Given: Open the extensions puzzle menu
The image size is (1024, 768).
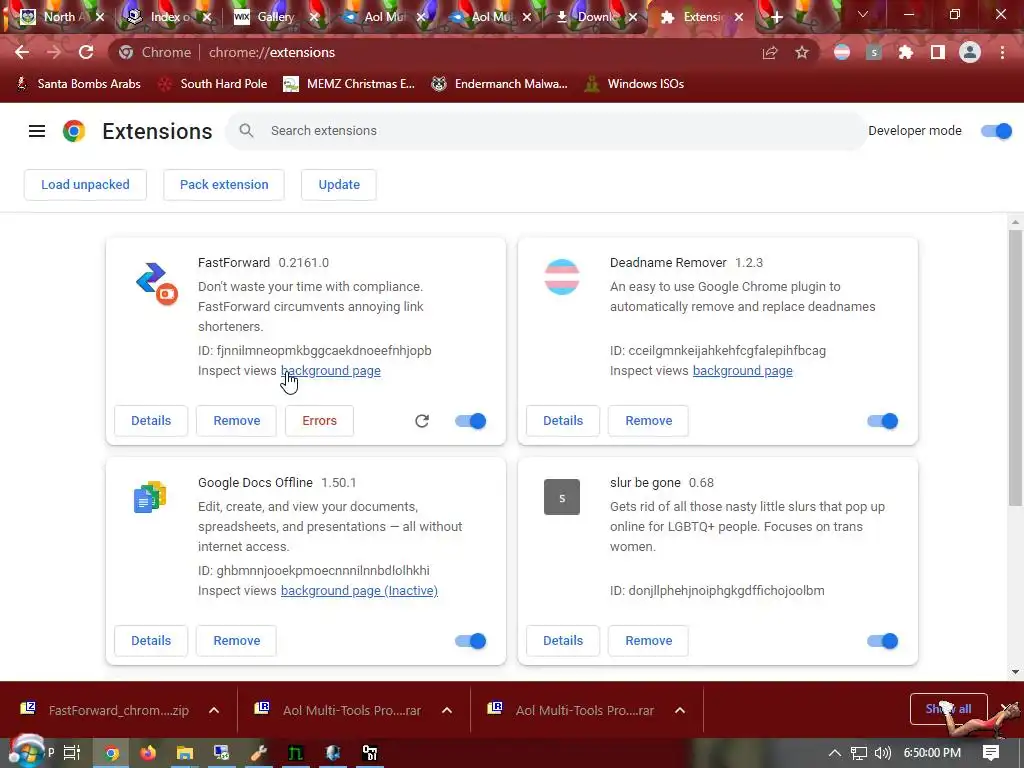Looking at the screenshot, I should point(906,52).
